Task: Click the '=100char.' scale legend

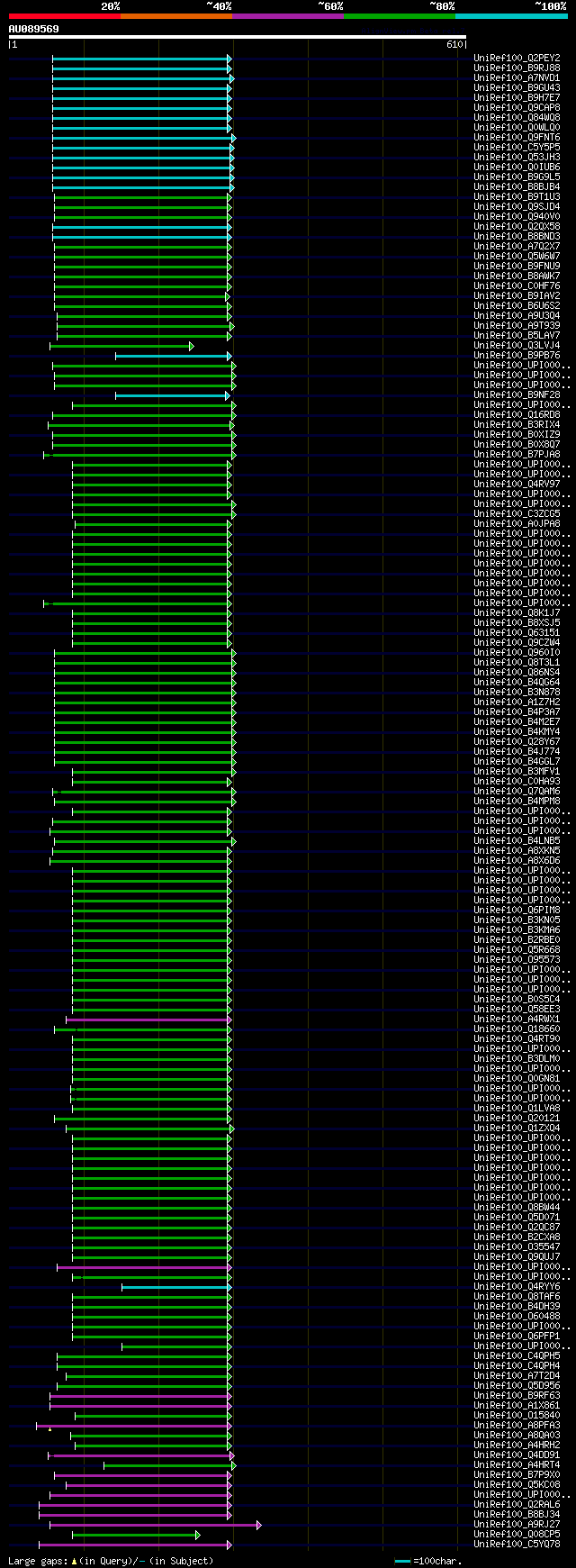Action: [427, 1561]
